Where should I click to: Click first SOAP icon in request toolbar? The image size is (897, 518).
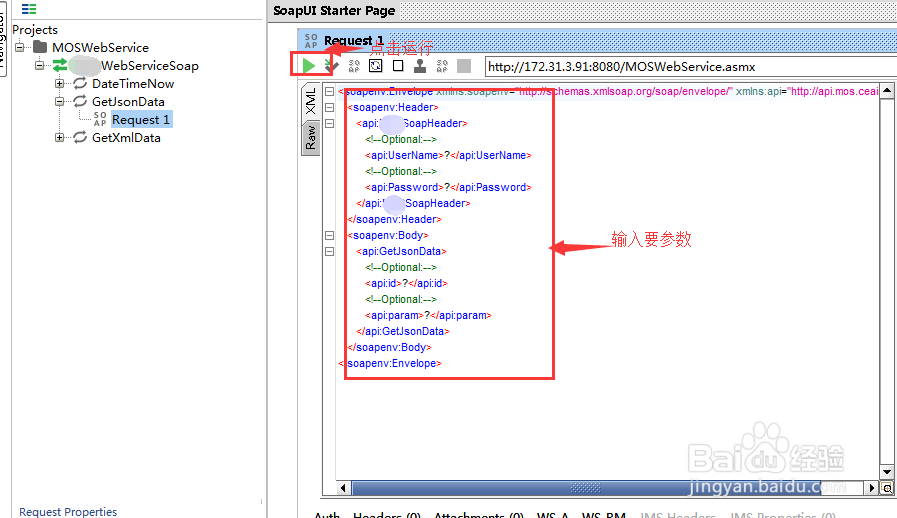(x=354, y=66)
